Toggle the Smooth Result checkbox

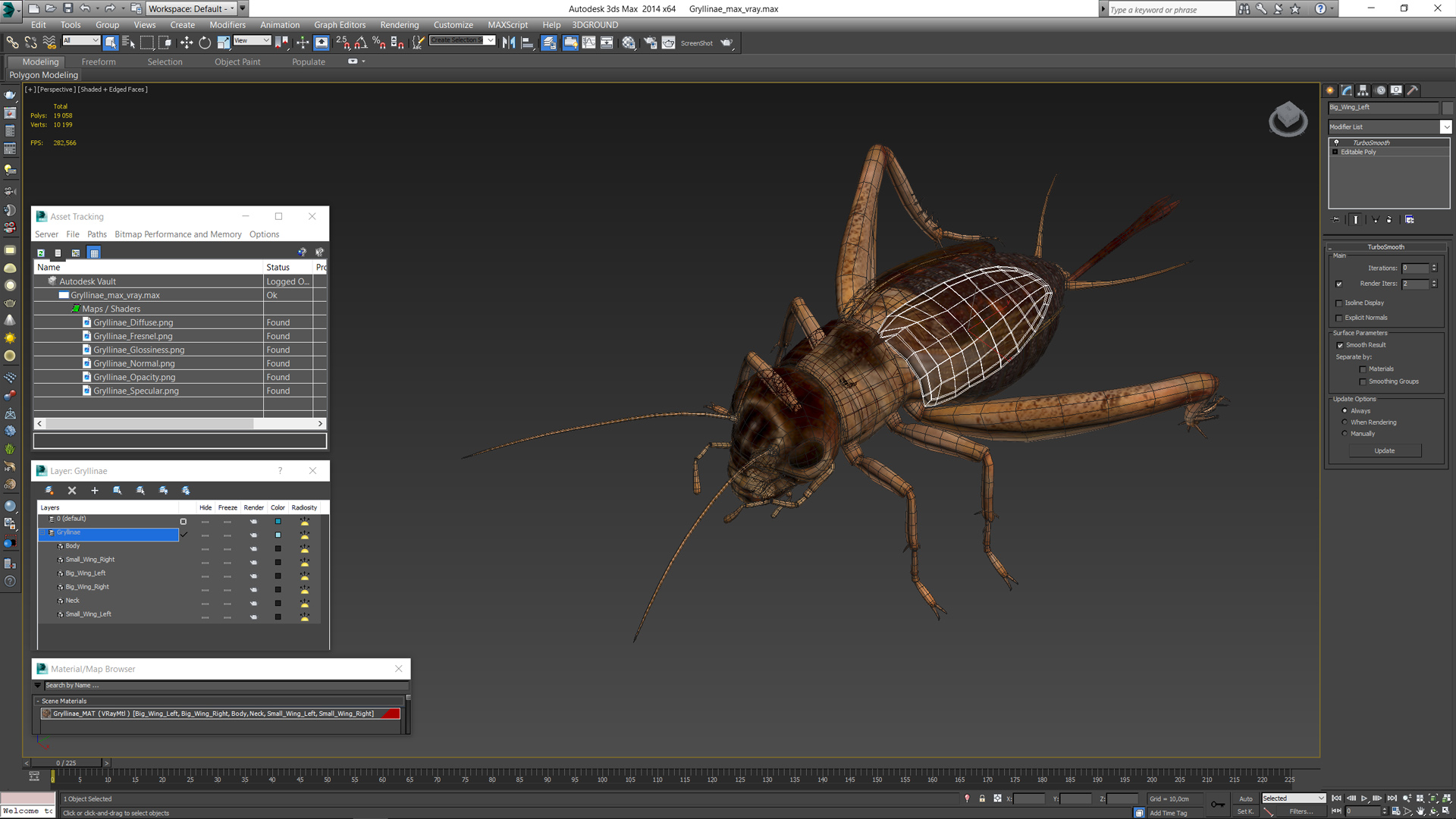[x=1340, y=346]
